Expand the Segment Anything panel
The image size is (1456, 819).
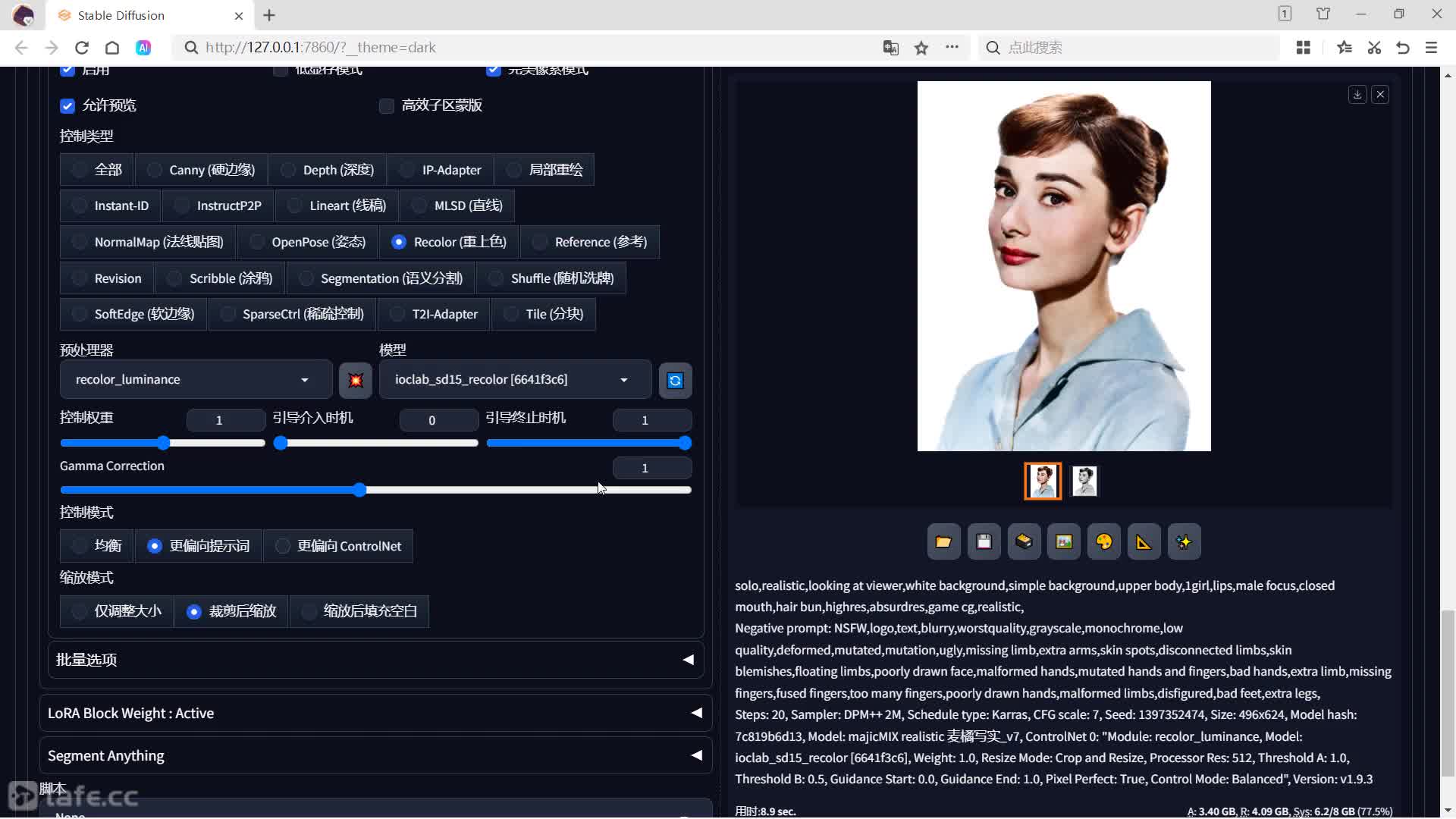[375, 755]
